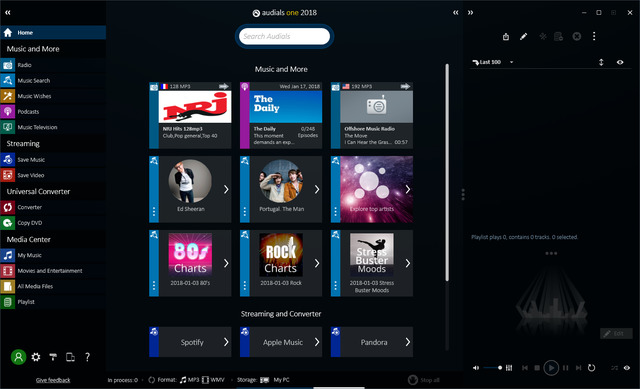
Task: Open NRJ Hits radio station tile
Action: pos(190,115)
